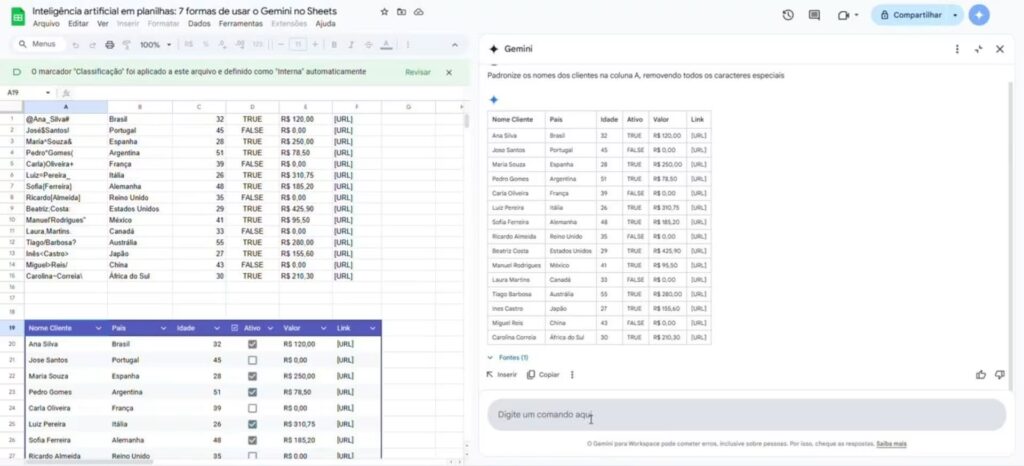This screenshot has height=466, width=1024.
Task: Open more options beside Copiar
Action: [572, 375]
